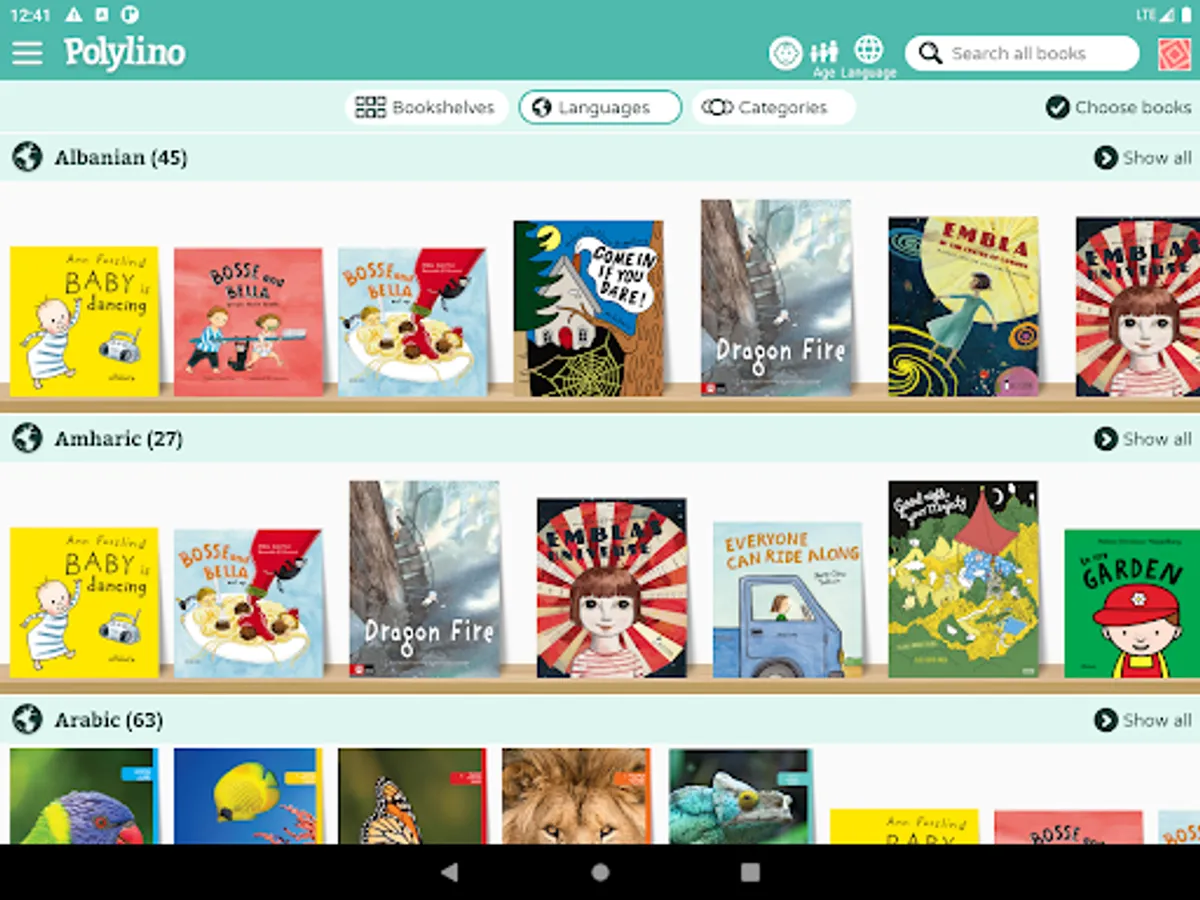This screenshot has width=1200, height=900.
Task: Switch to the Categories tab
Action: tap(773, 107)
